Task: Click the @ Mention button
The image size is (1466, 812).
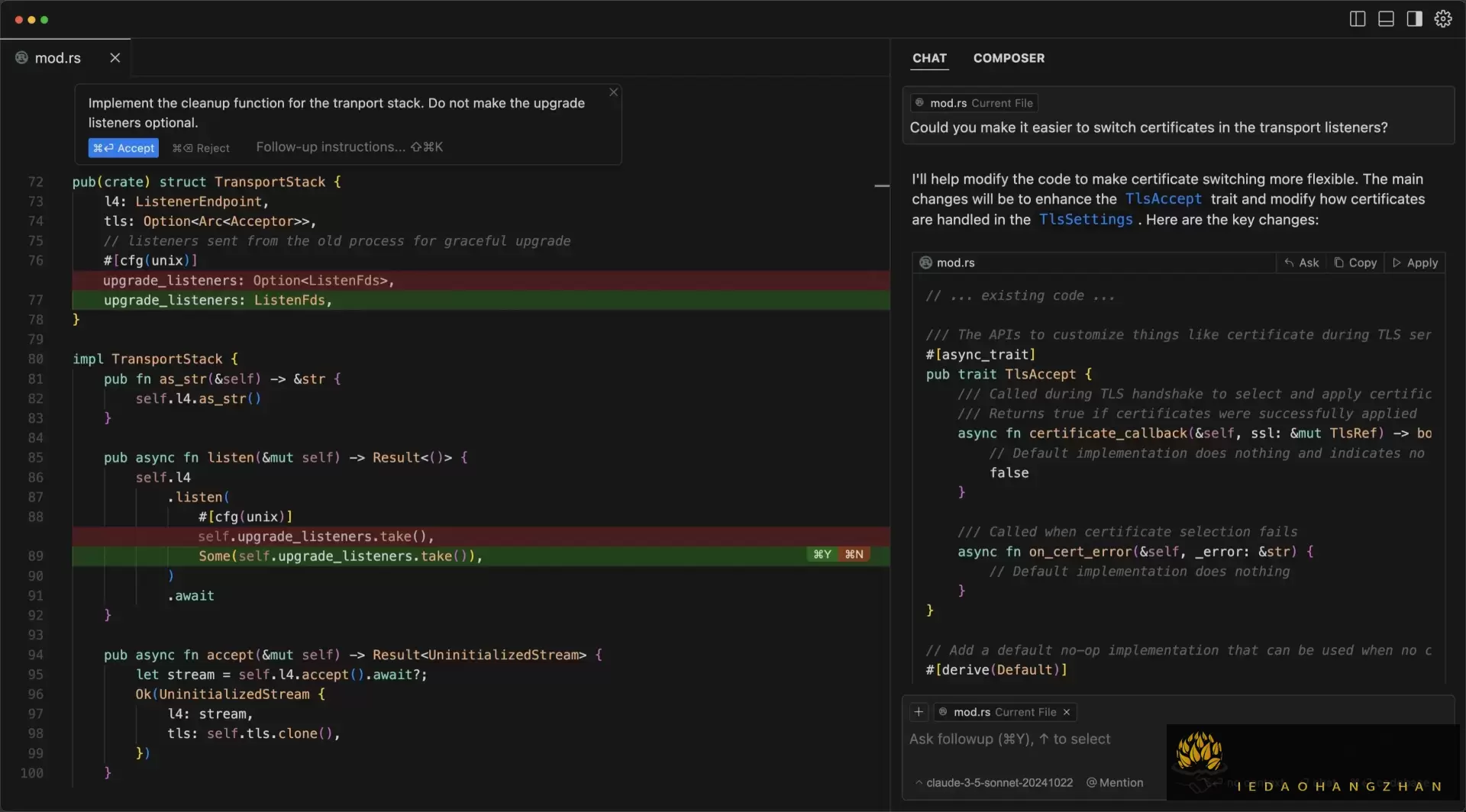Action: click(x=1115, y=783)
